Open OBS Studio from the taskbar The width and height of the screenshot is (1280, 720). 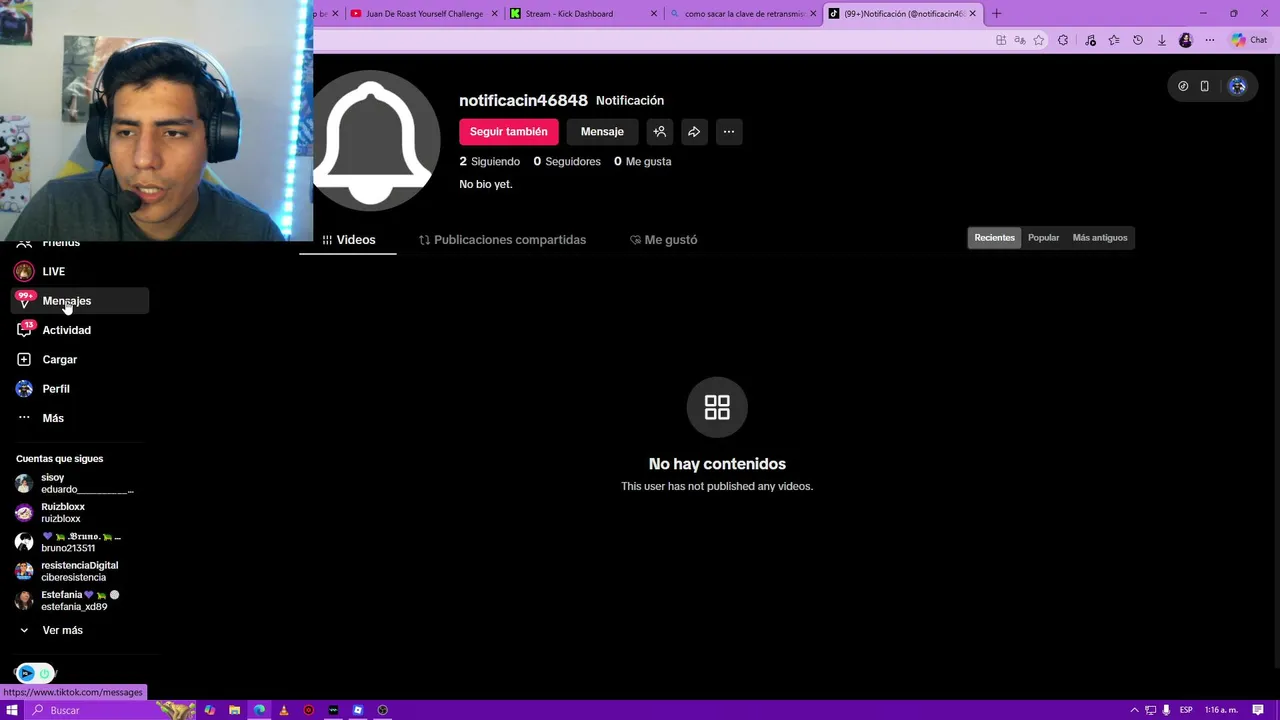(x=383, y=710)
